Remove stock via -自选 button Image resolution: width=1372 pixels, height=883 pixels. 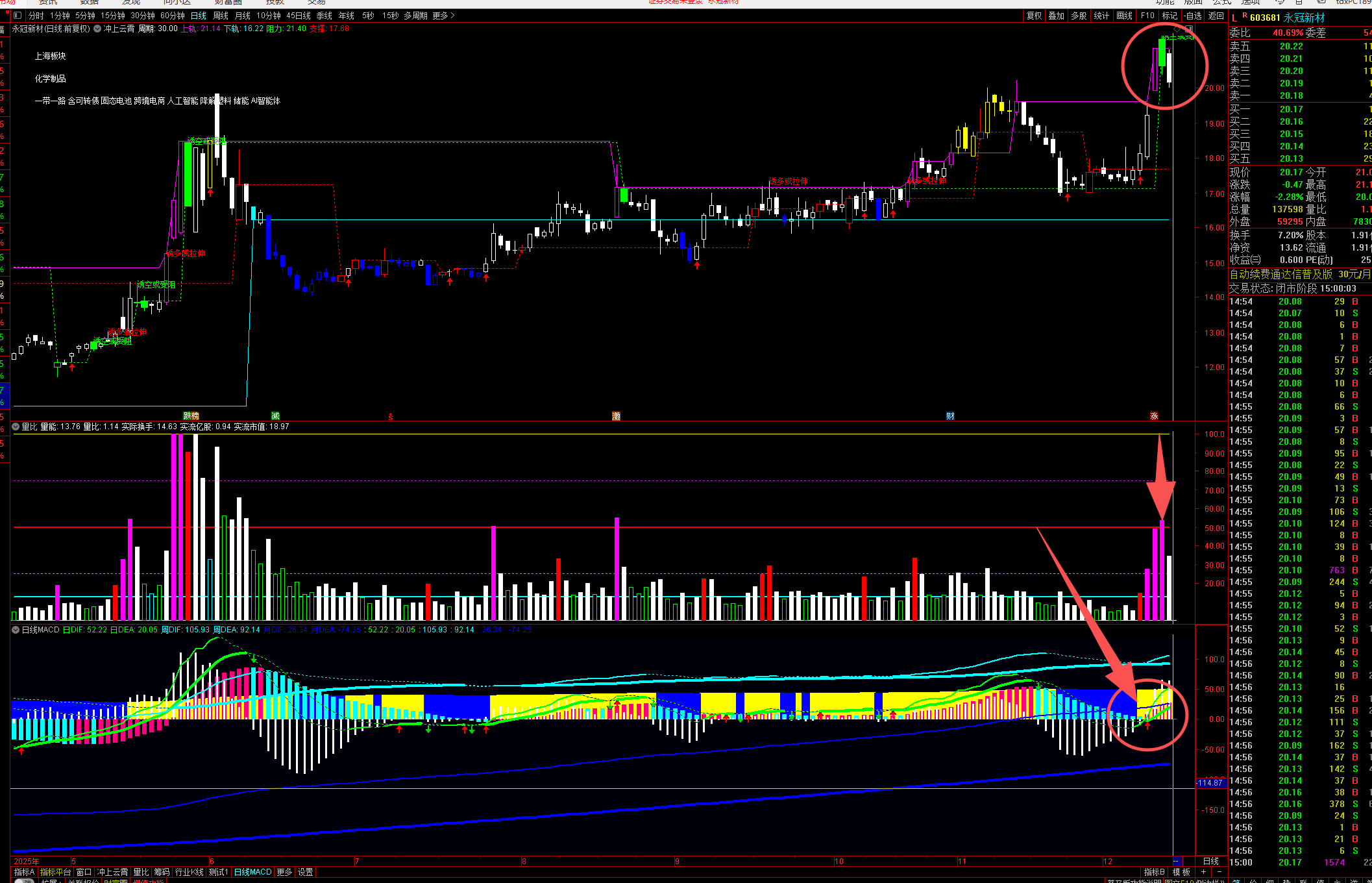(x=1192, y=16)
